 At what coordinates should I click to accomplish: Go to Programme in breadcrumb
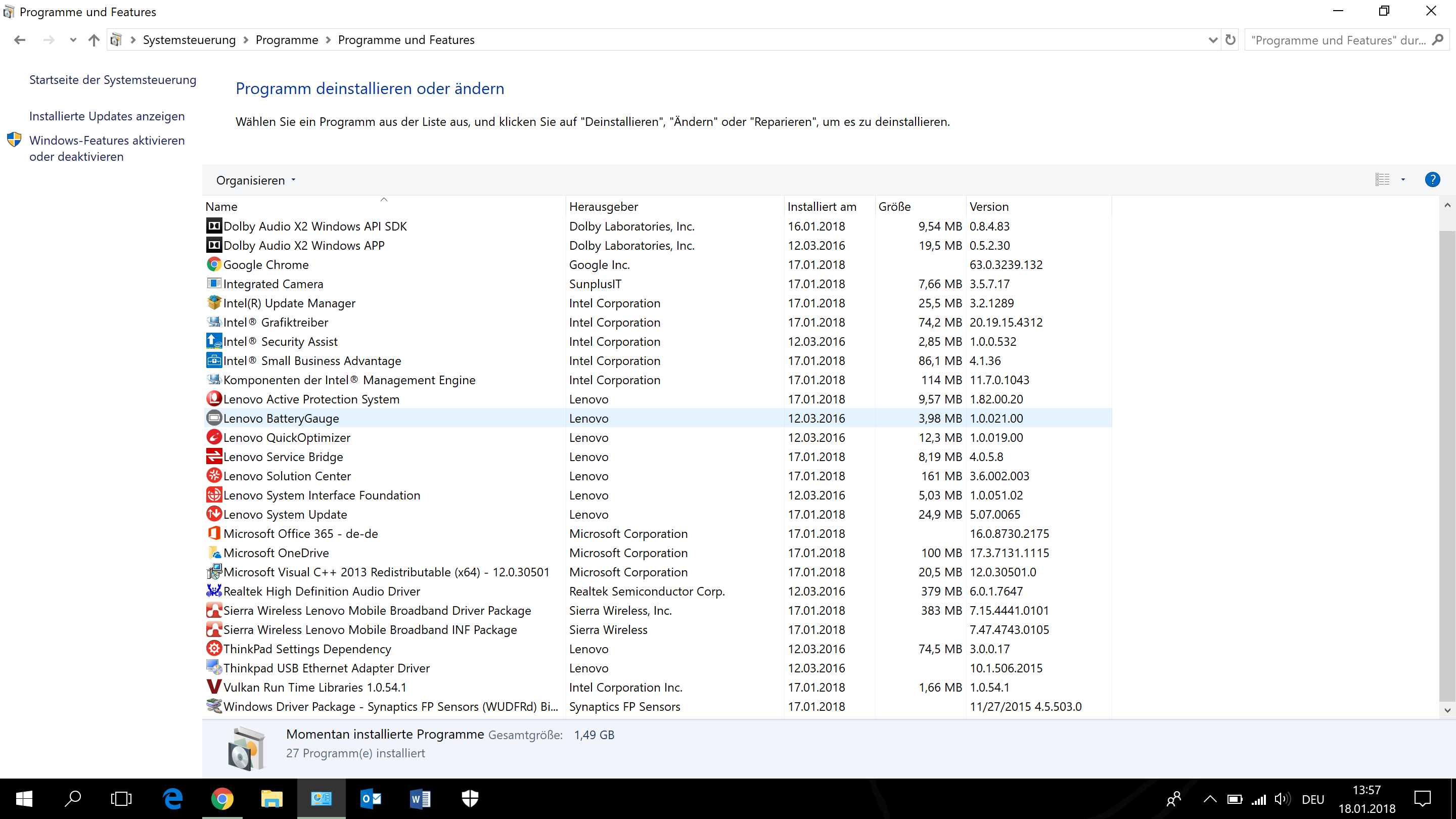point(287,40)
